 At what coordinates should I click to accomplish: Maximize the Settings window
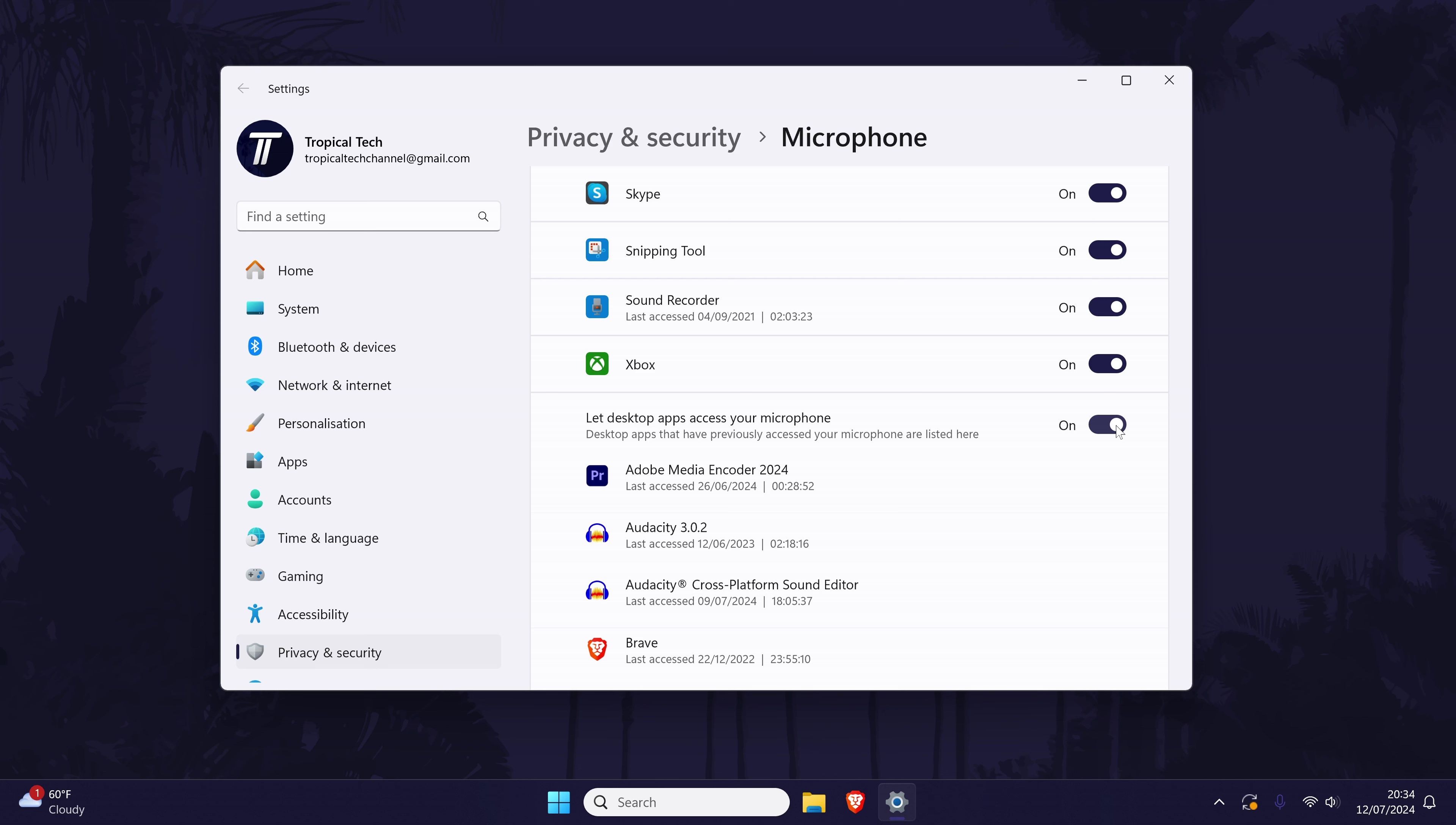(x=1126, y=80)
